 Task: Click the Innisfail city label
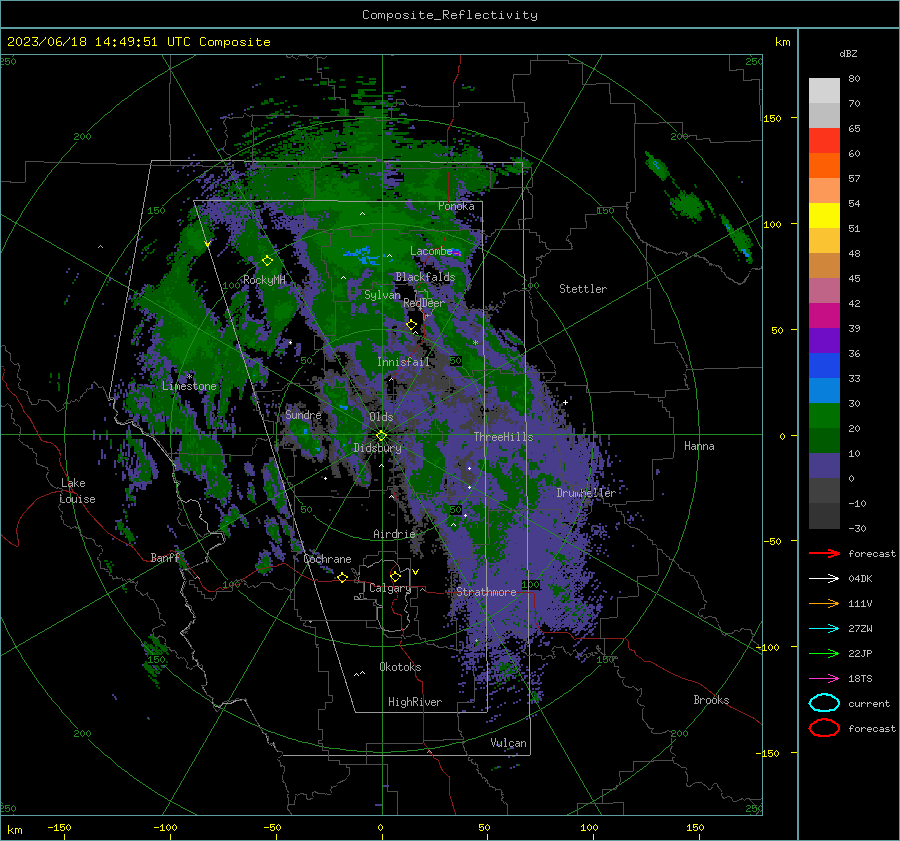coord(403,362)
